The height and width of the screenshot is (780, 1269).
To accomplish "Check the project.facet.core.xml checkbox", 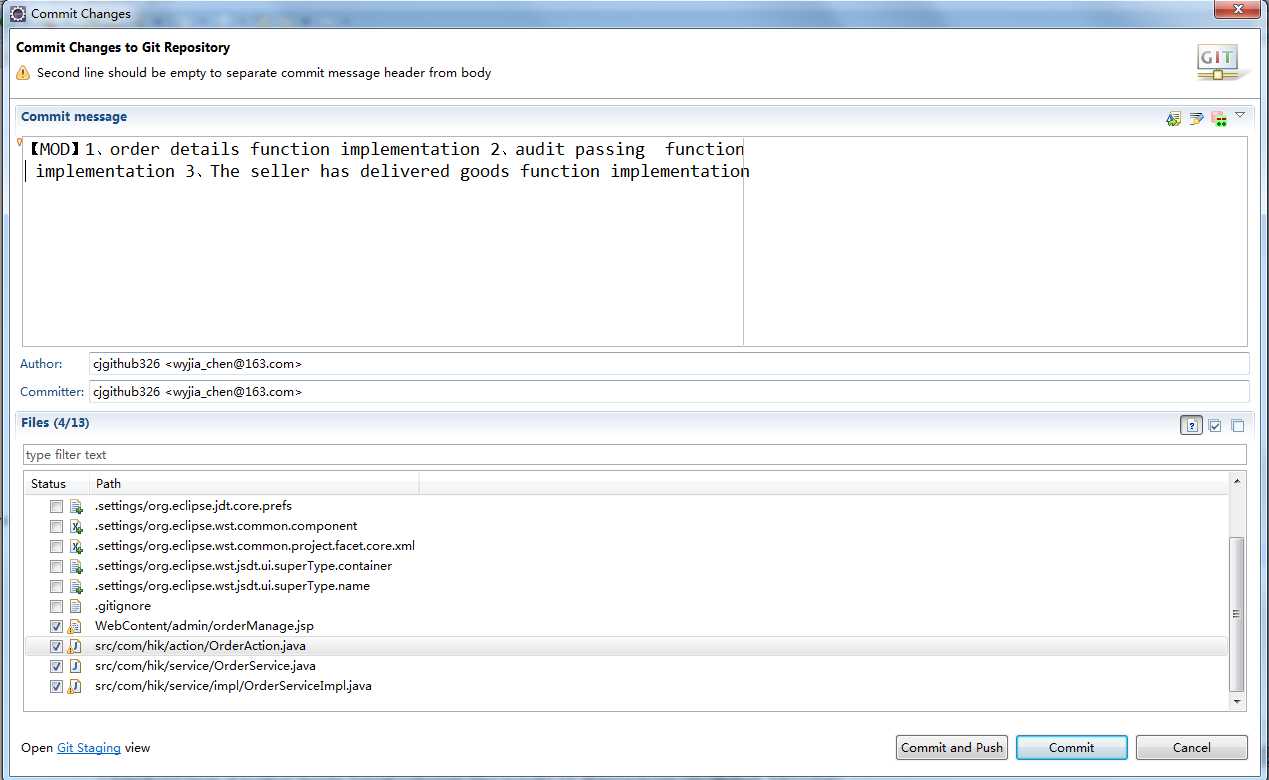I will (x=57, y=546).
